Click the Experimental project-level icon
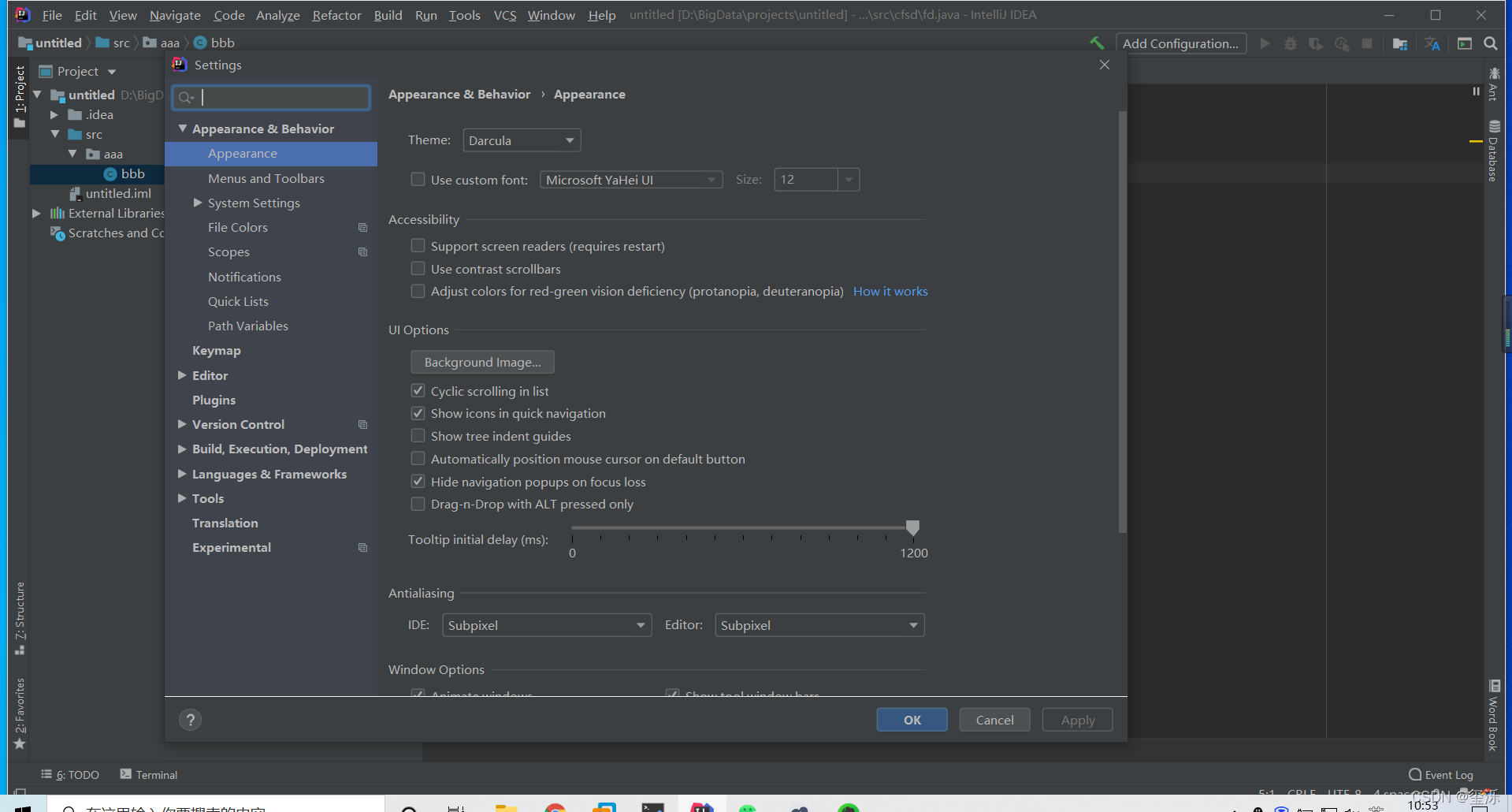Image resolution: width=1512 pixels, height=812 pixels. [362, 548]
